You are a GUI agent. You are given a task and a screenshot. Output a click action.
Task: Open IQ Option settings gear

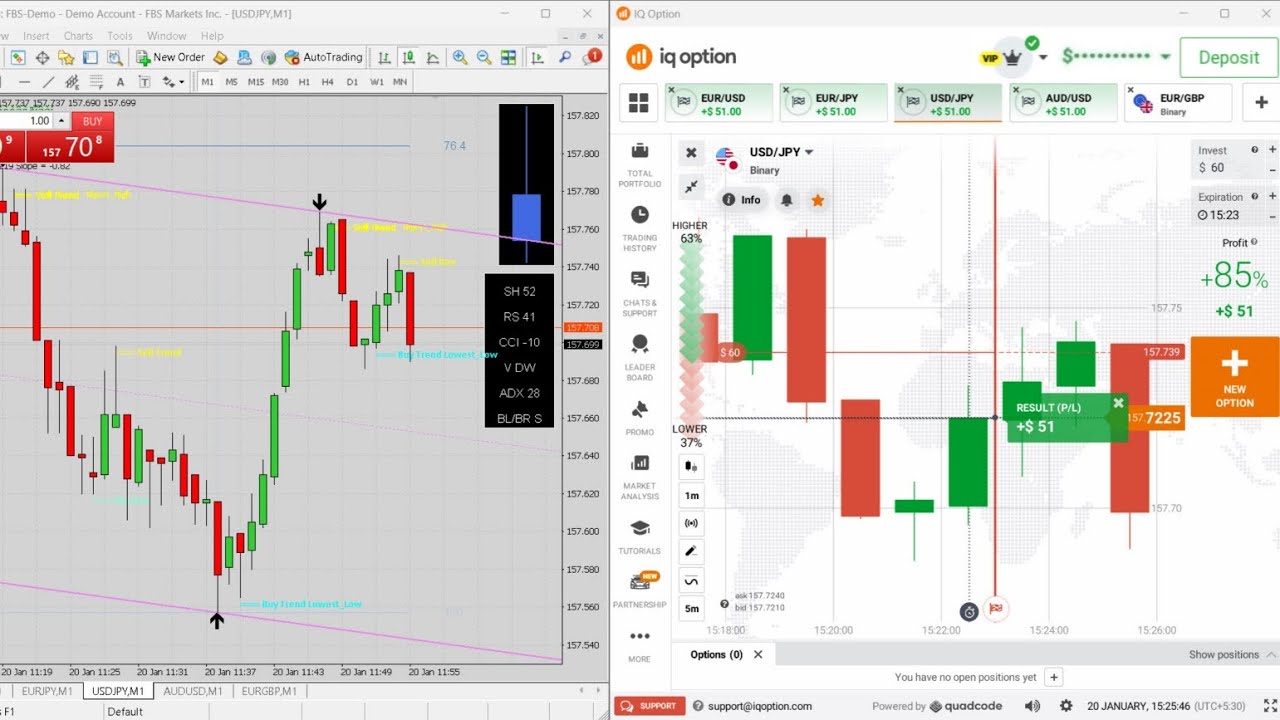[x=1066, y=705]
